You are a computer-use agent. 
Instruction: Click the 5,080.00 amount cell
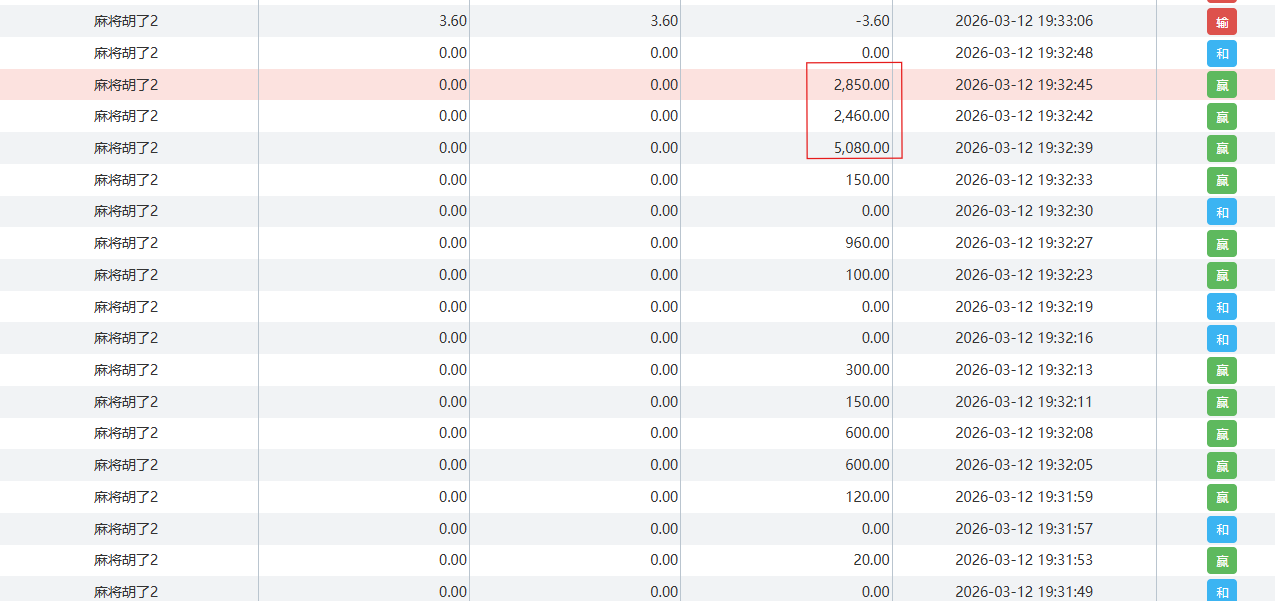click(861, 148)
